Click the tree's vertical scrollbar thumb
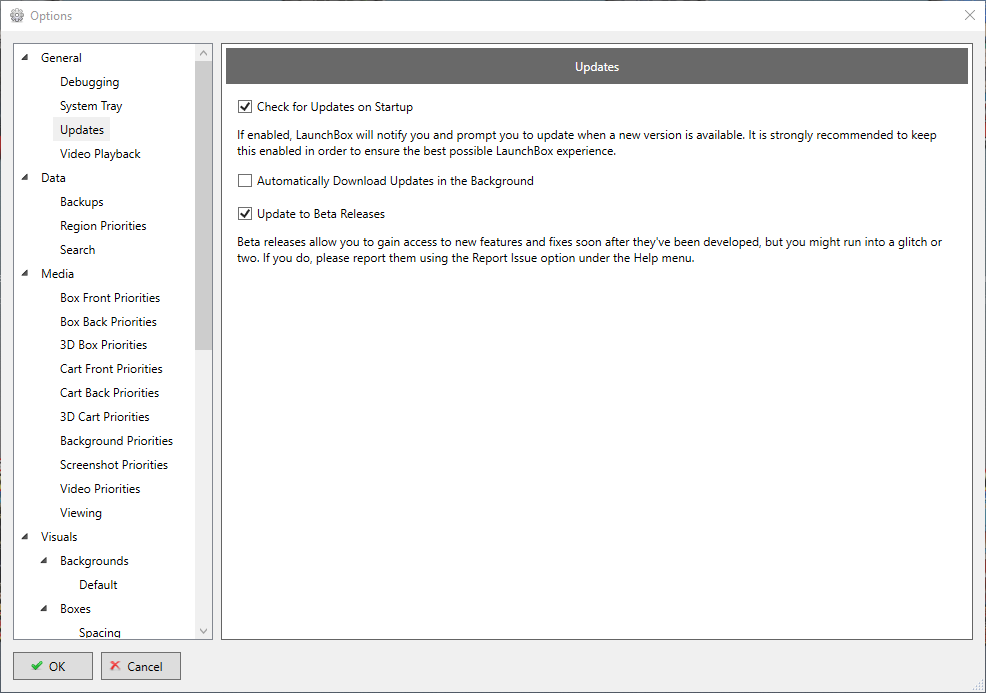This screenshot has height=693, width=986. [203, 205]
